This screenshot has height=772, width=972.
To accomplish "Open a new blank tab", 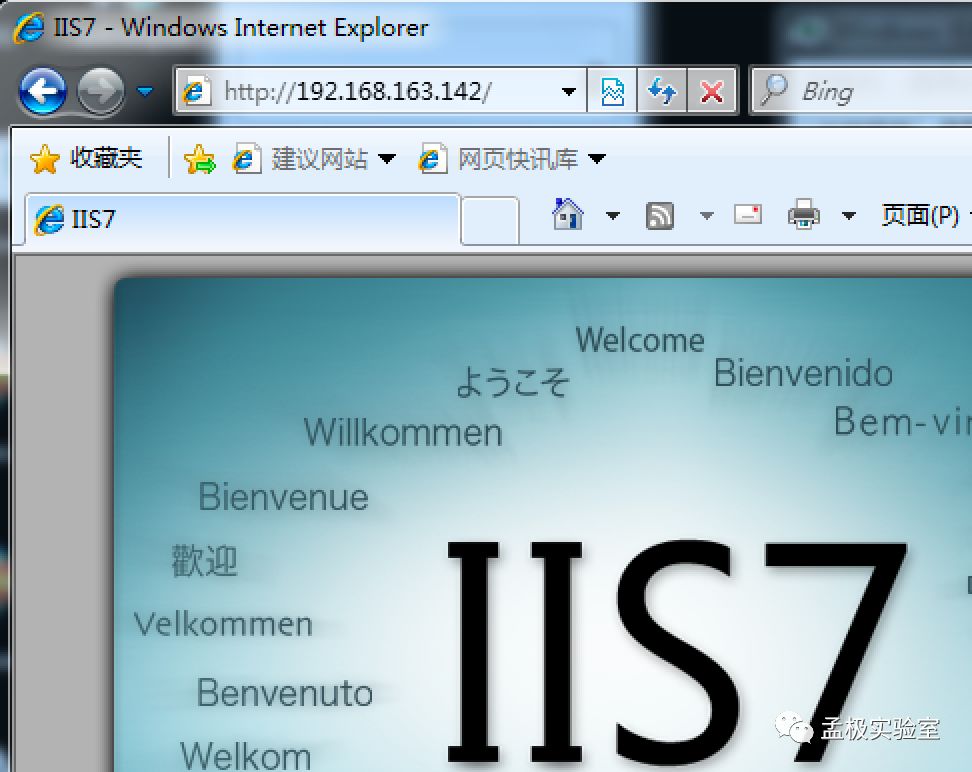I will (490, 219).
